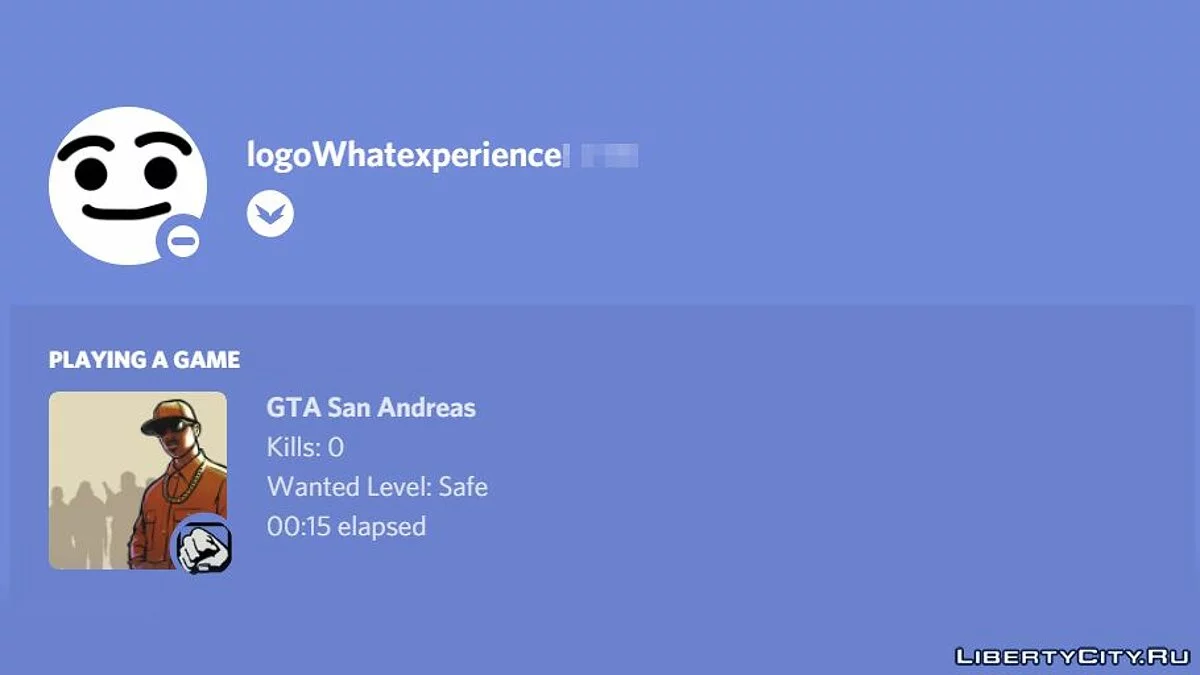The width and height of the screenshot is (1200, 675).
Task: Select the username logoWhatexperience
Action: [x=403, y=155]
